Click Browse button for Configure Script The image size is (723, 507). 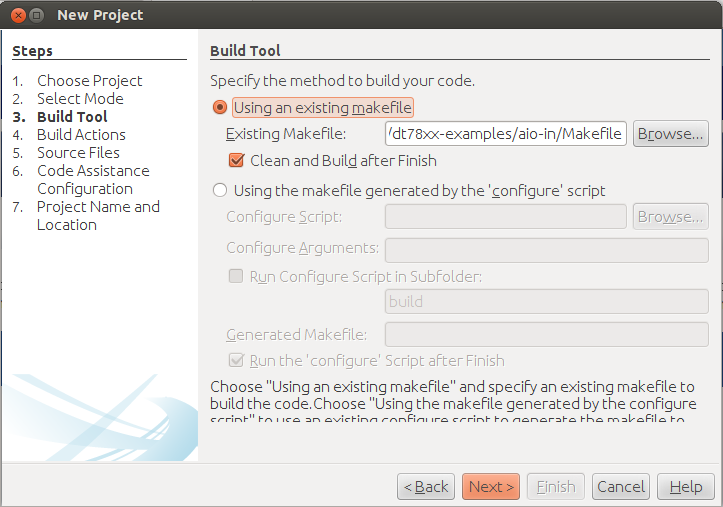click(x=670, y=217)
